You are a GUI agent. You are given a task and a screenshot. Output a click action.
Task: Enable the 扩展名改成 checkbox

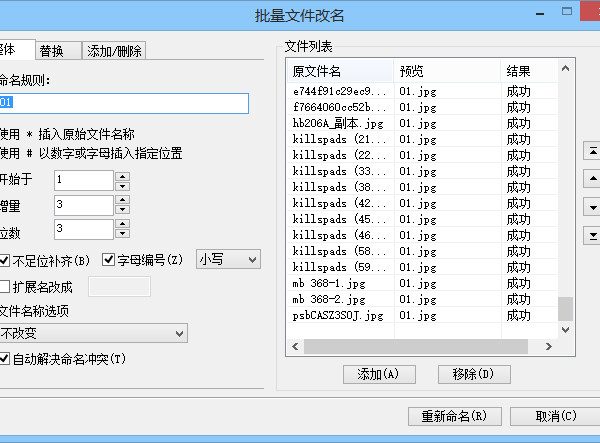click(x=5, y=287)
